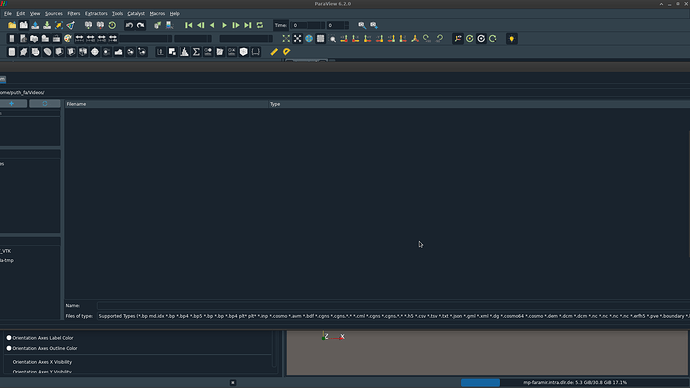This screenshot has width=690, height=388.
Task: Click the yellow protractor tool icon
Action: point(286,52)
